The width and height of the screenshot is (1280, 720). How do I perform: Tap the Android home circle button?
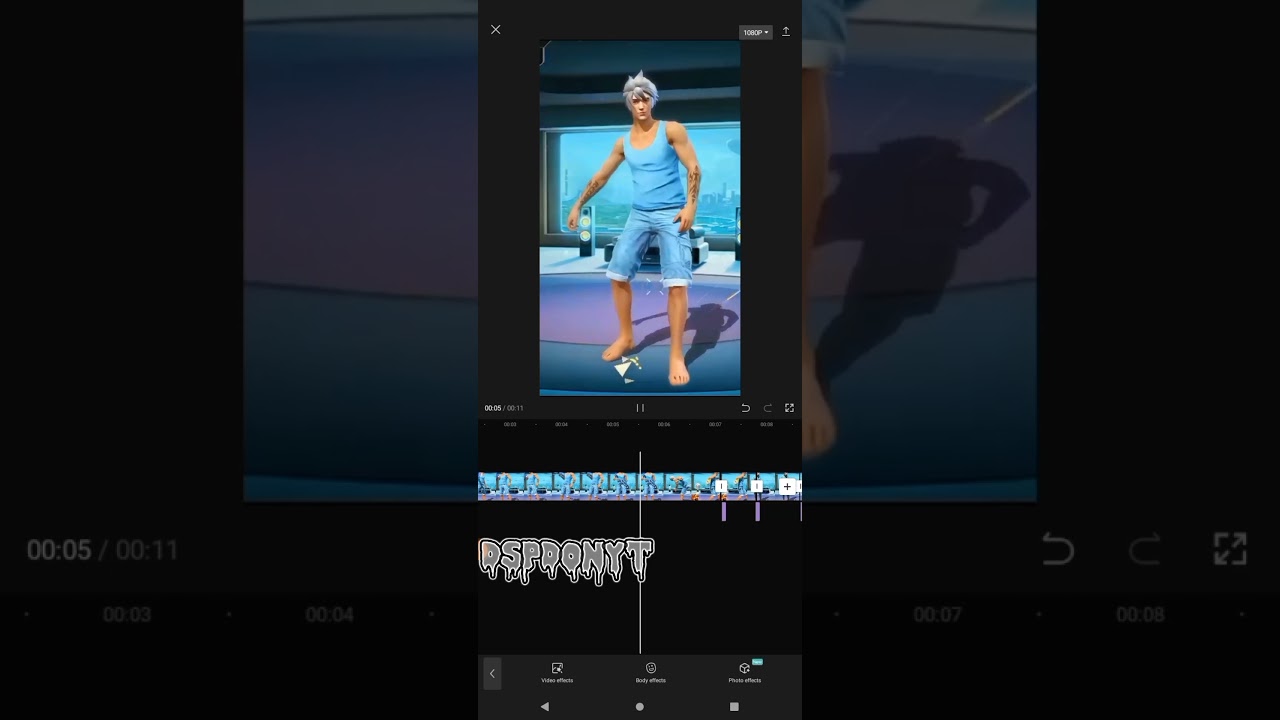tap(640, 706)
